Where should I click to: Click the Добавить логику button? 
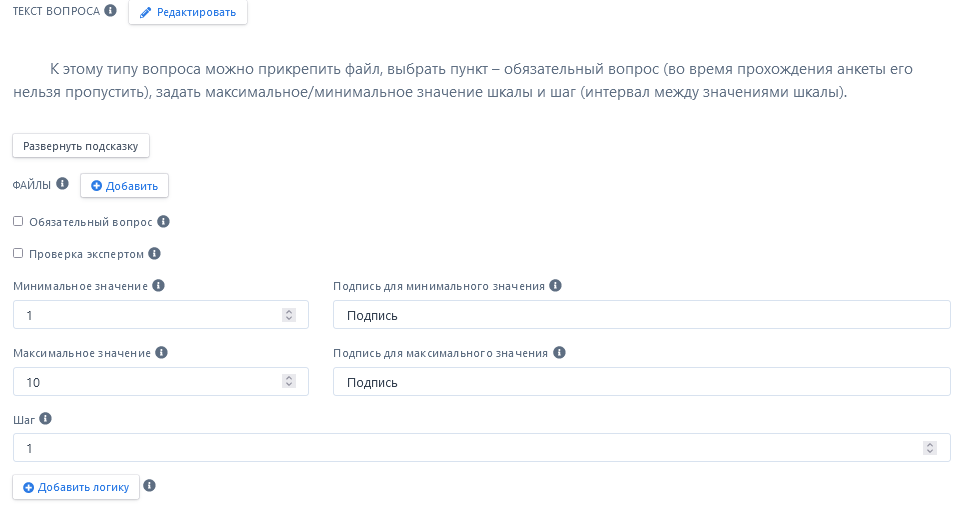(x=76, y=487)
